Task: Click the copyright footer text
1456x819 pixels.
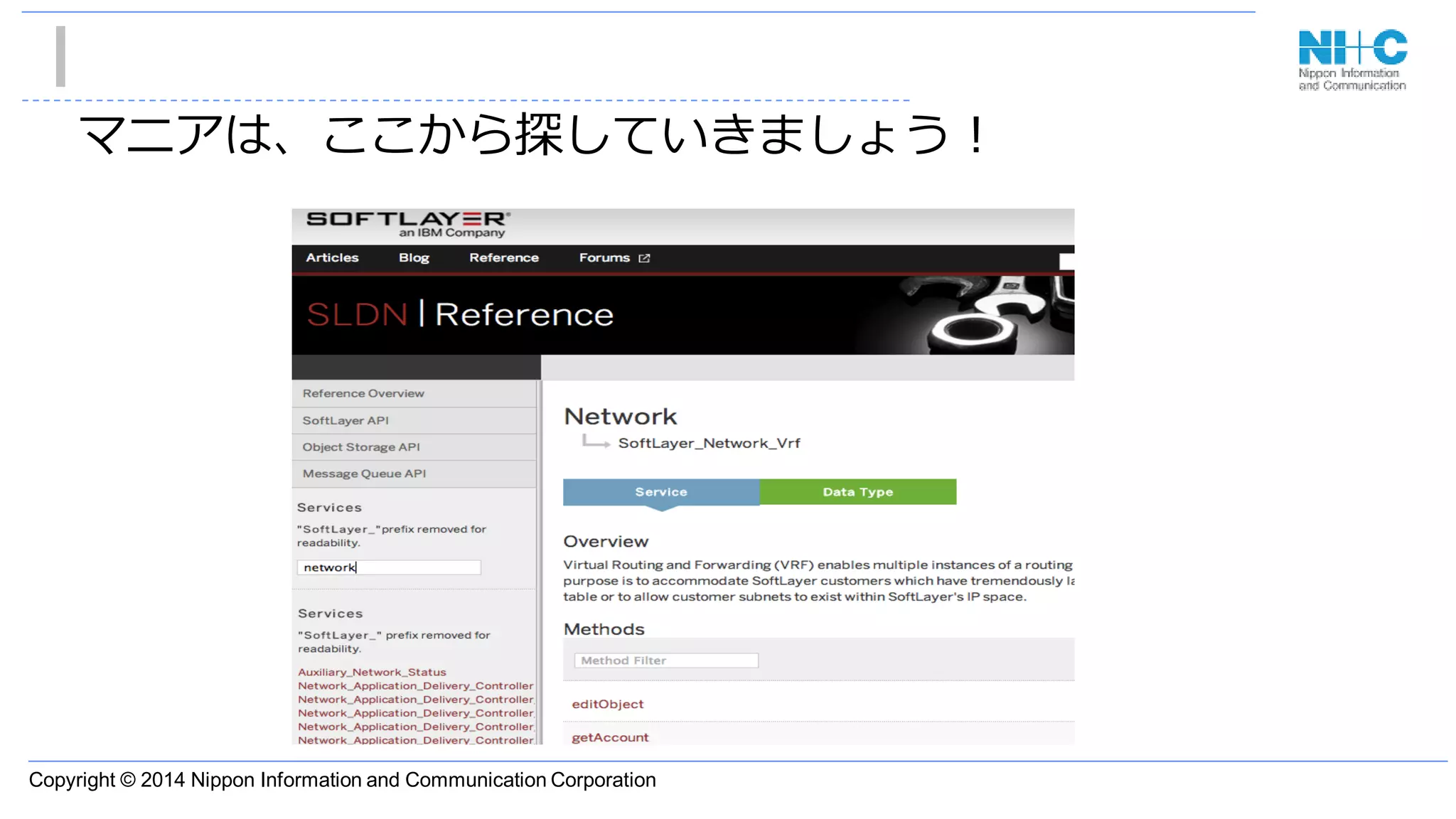Action: [342, 780]
